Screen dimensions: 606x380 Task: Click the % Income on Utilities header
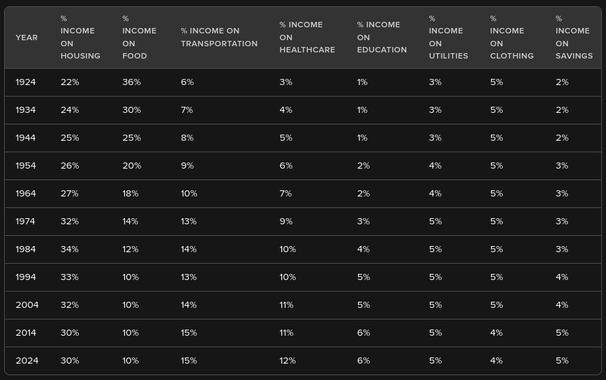pyautogui.click(x=448, y=37)
